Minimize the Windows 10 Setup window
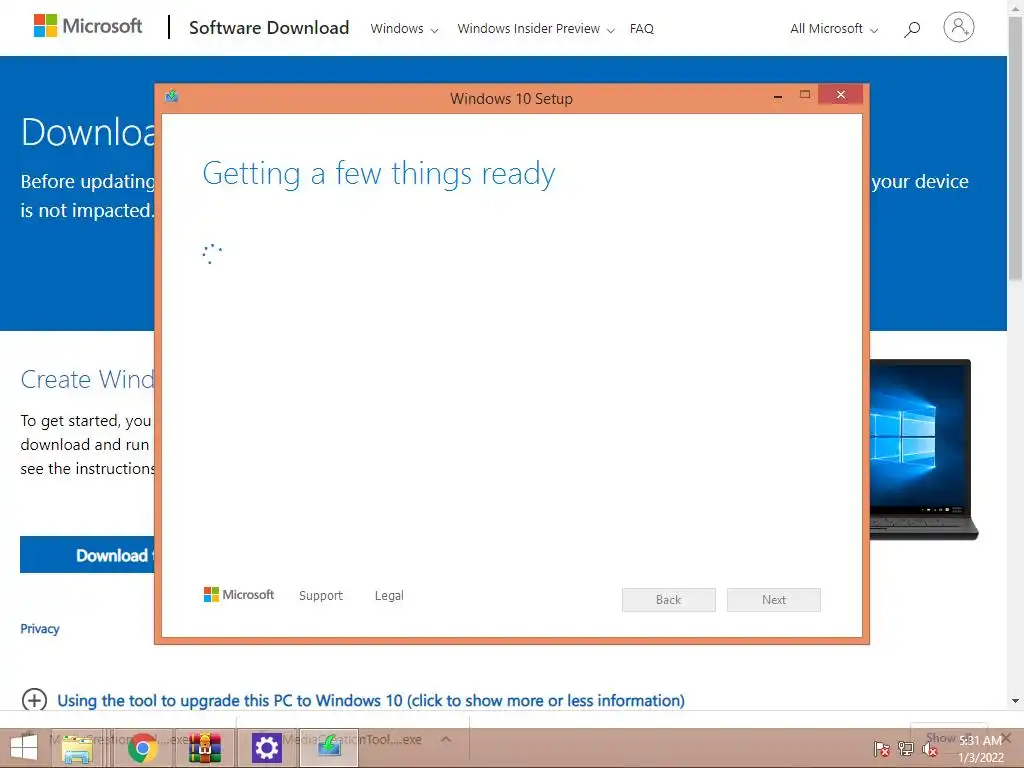Screen dimensions: 1024x768 pos(778,95)
